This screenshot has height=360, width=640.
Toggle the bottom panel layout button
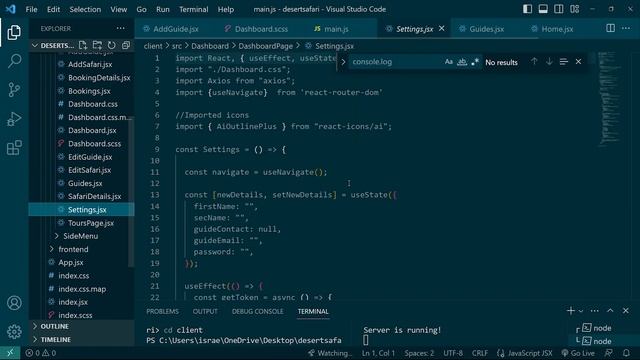(543, 9)
